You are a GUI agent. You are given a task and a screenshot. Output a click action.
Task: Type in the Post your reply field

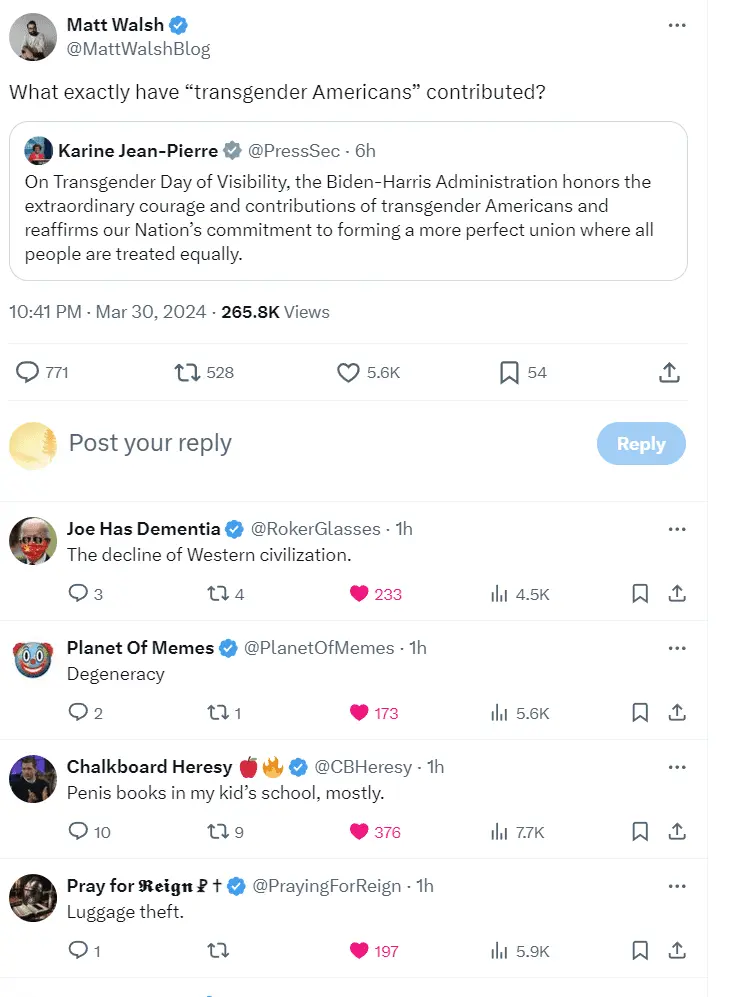[300, 444]
